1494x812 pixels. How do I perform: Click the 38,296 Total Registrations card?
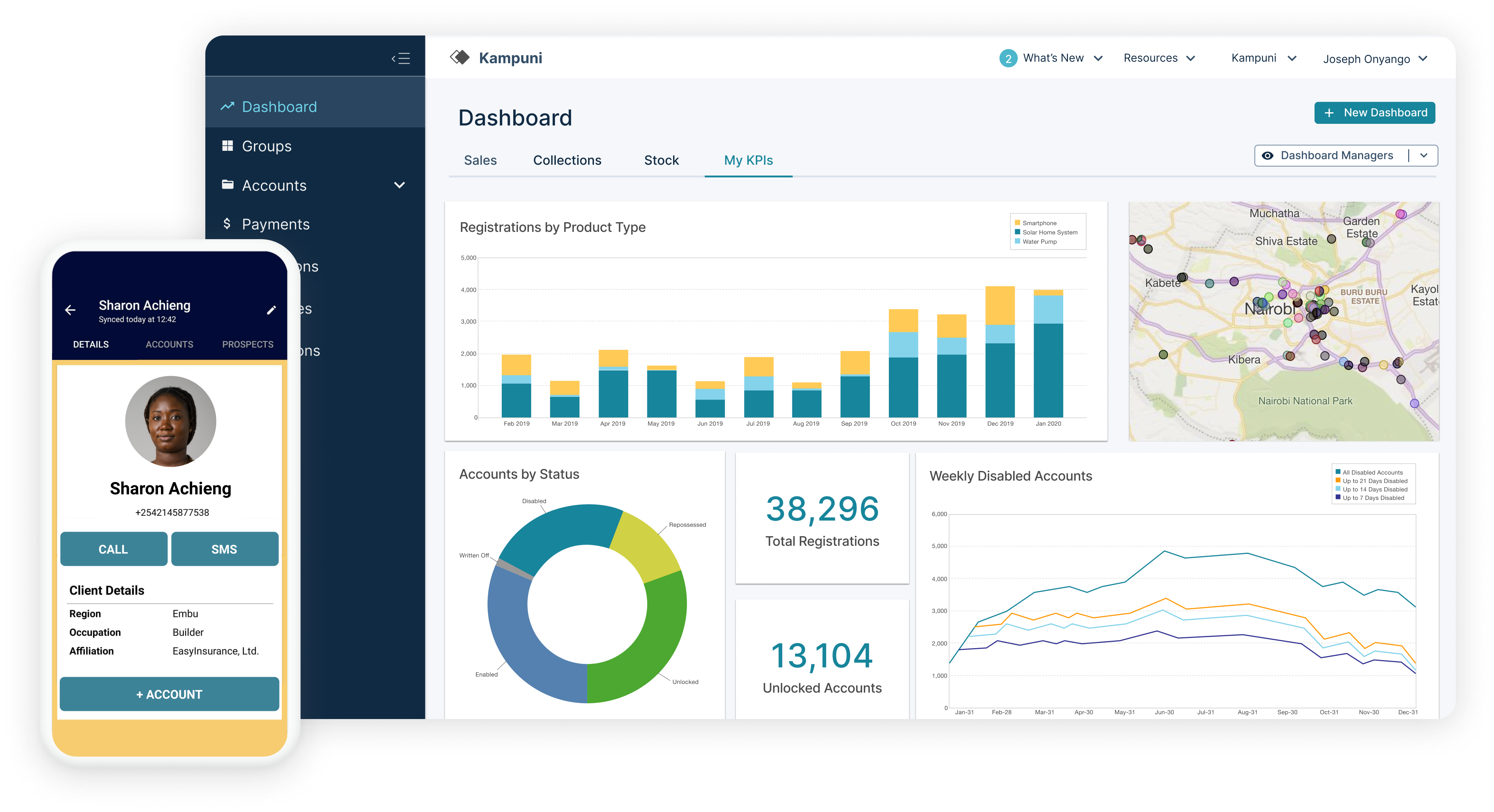pyautogui.click(x=822, y=518)
